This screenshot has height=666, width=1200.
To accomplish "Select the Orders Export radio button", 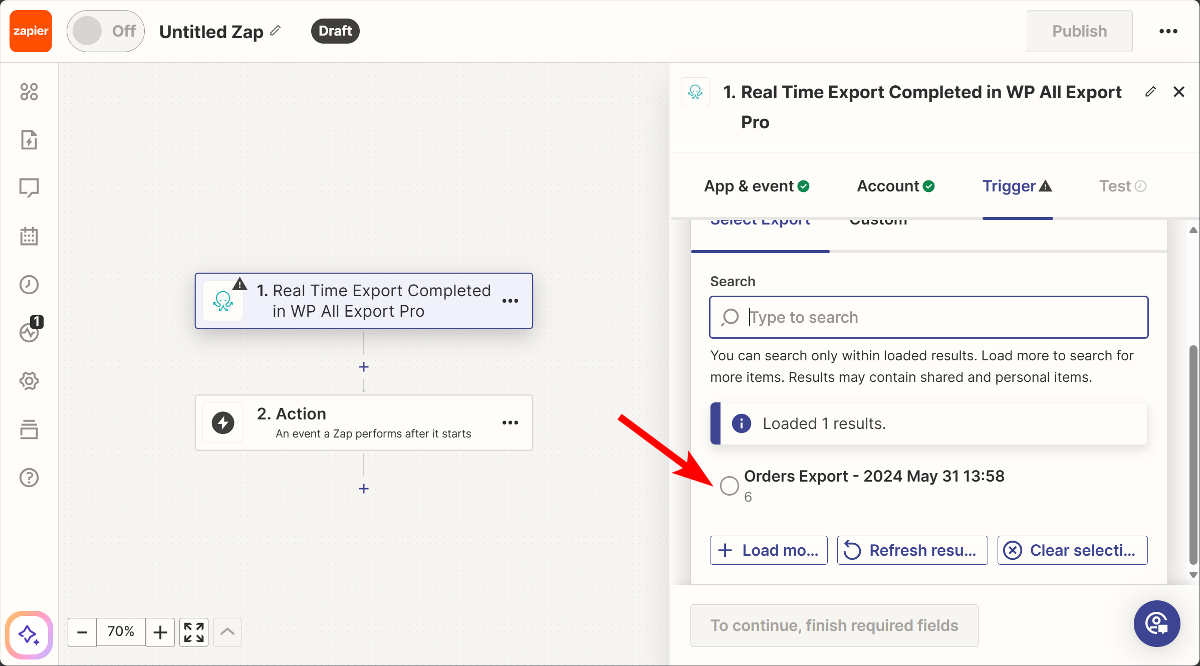I will point(730,486).
